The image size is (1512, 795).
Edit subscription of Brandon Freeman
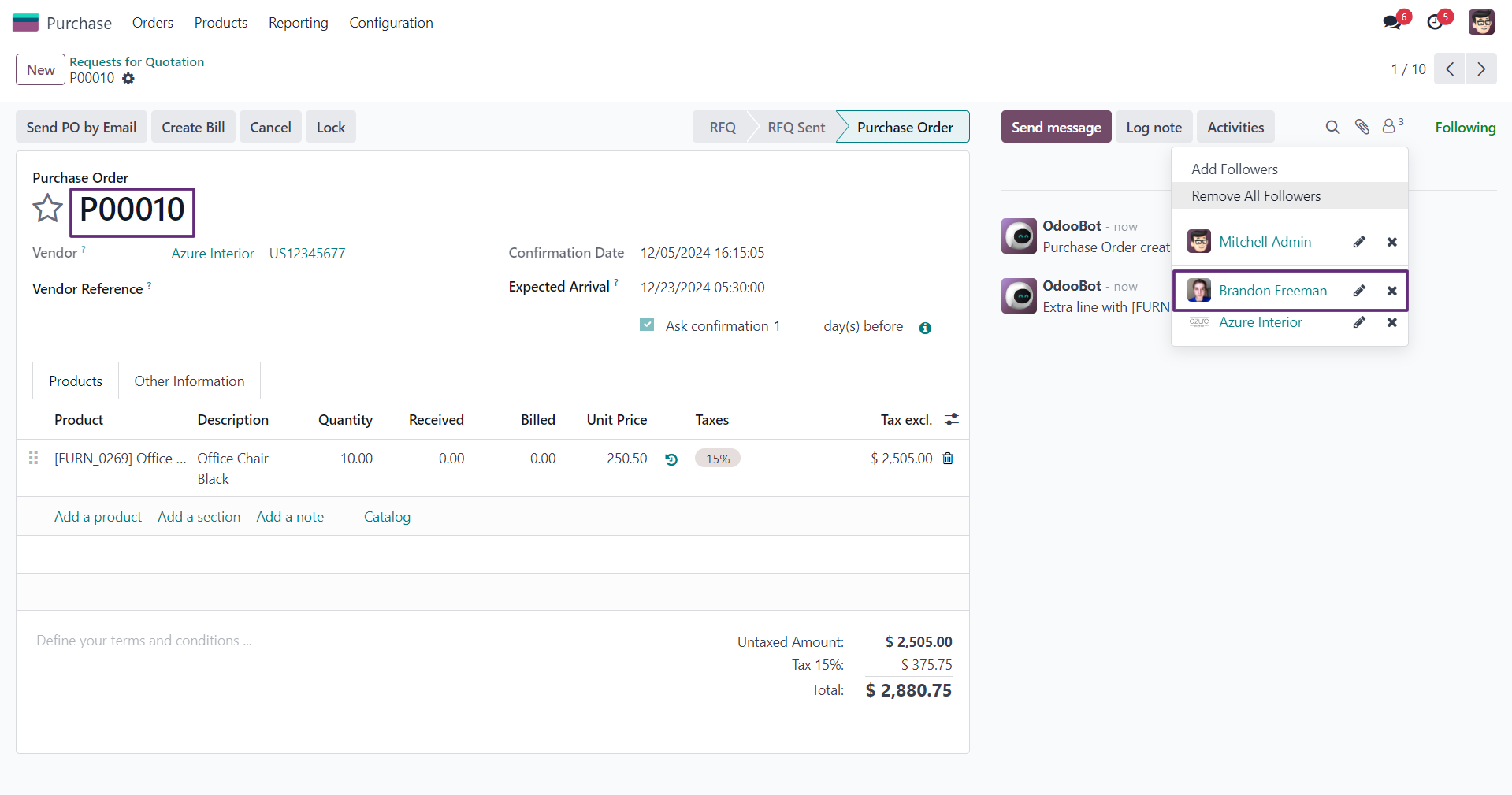(x=1359, y=291)
